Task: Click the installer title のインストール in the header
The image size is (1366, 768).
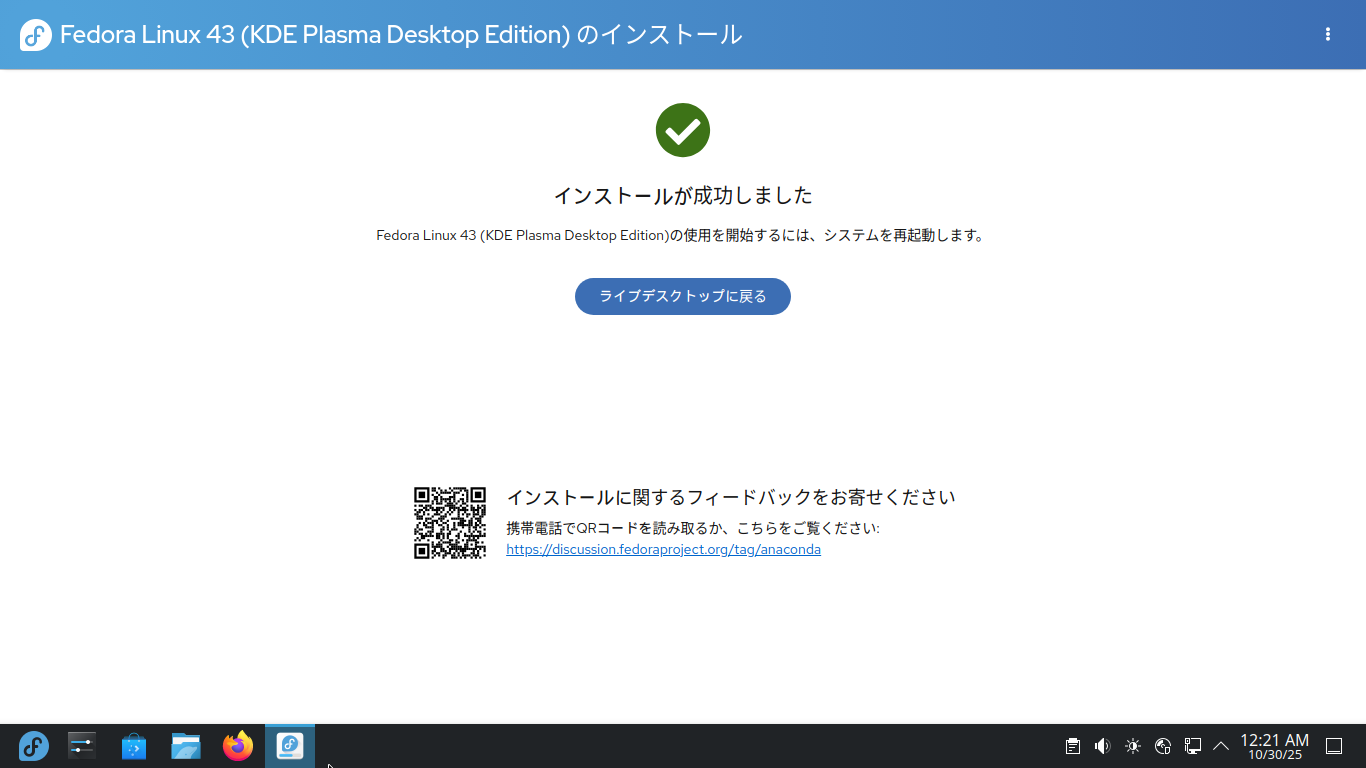Action: pyautogui.click(x=660, y=35)
